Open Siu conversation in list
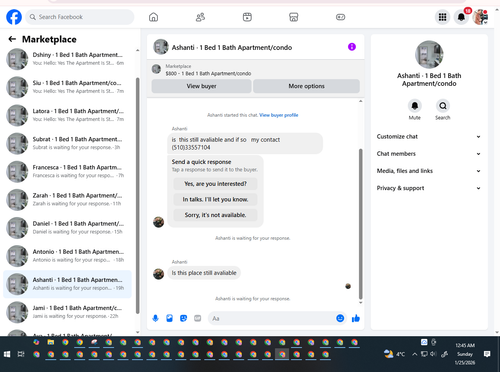This screenshot has height=372, width=500. 68,87
